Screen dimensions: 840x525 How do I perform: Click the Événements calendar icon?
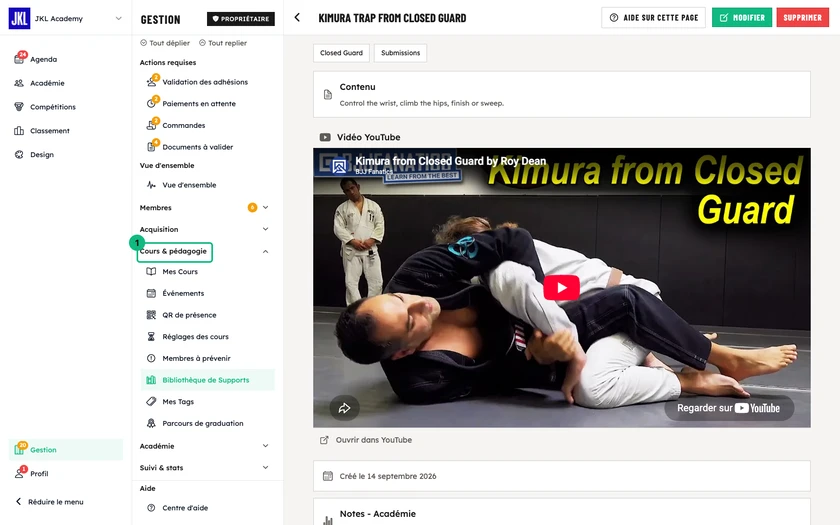click(152, 293)
